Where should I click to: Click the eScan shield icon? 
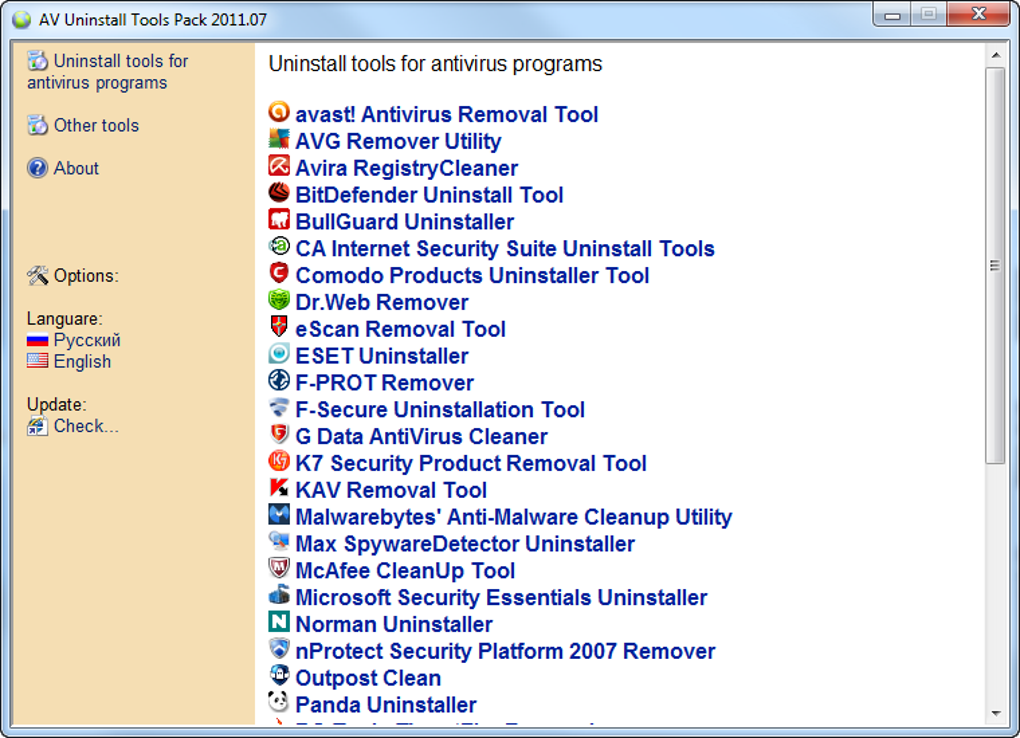tap(279, 327)
